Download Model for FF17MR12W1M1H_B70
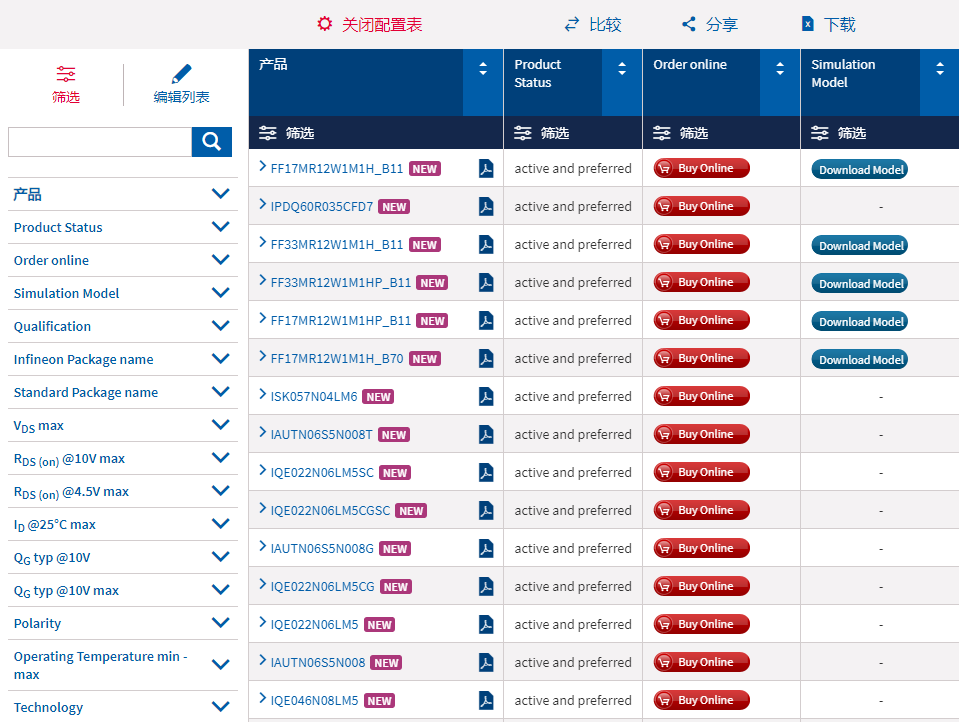The height and width of the screenshot is (722, 959). (859, 359)
